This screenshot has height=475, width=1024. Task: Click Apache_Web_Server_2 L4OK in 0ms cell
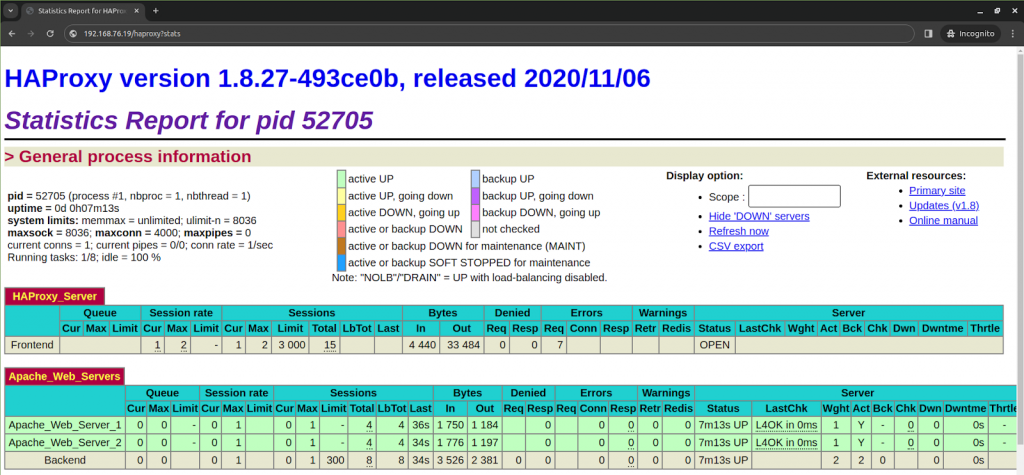(x=786, y=442)
